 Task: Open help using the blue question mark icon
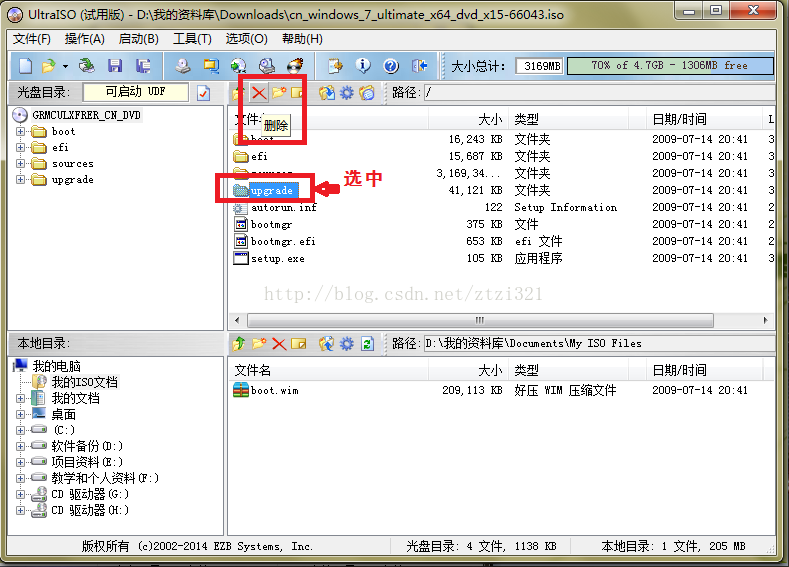(x=391, y=66)
